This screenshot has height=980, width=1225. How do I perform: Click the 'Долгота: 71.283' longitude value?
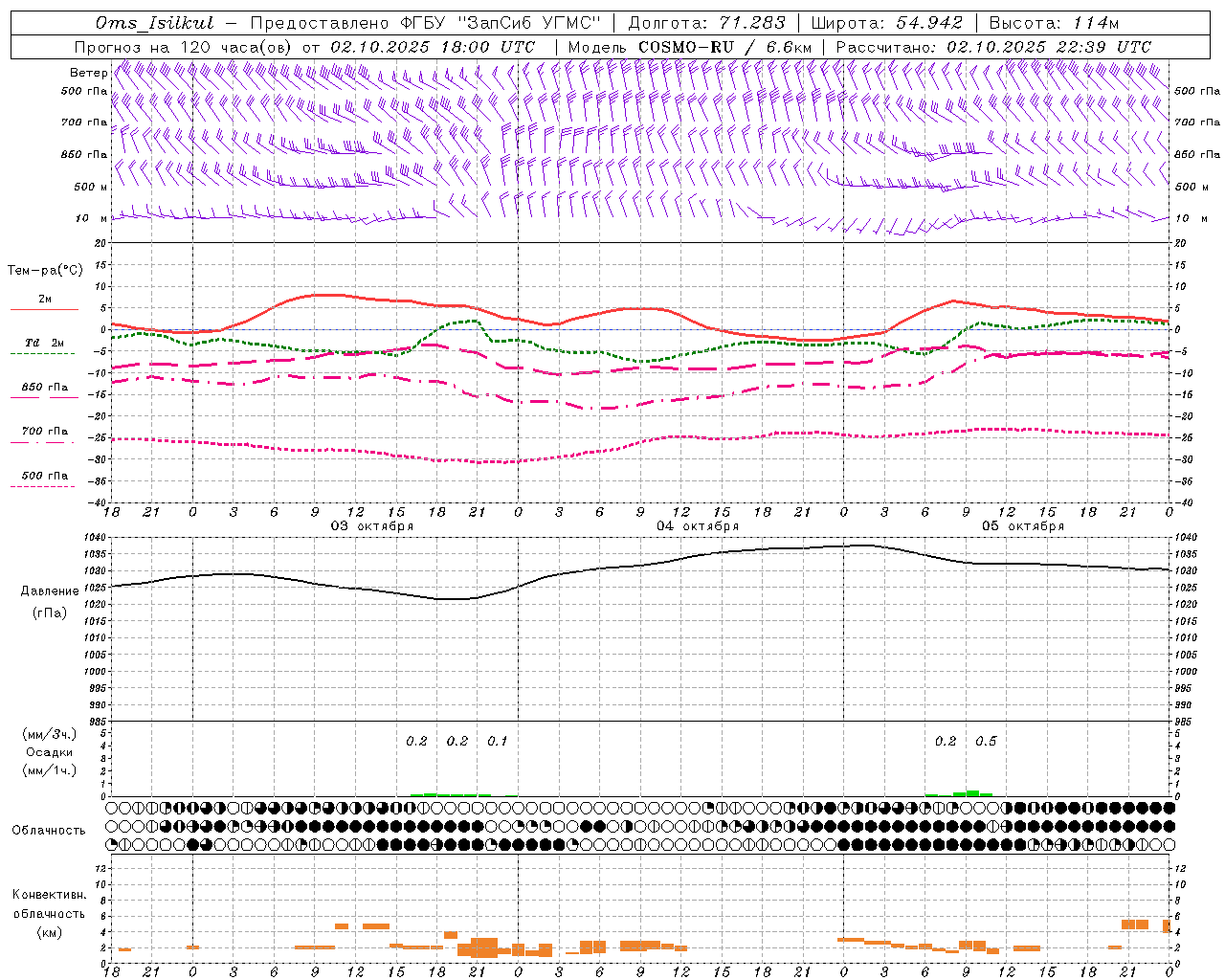click(x=706, y=23)
